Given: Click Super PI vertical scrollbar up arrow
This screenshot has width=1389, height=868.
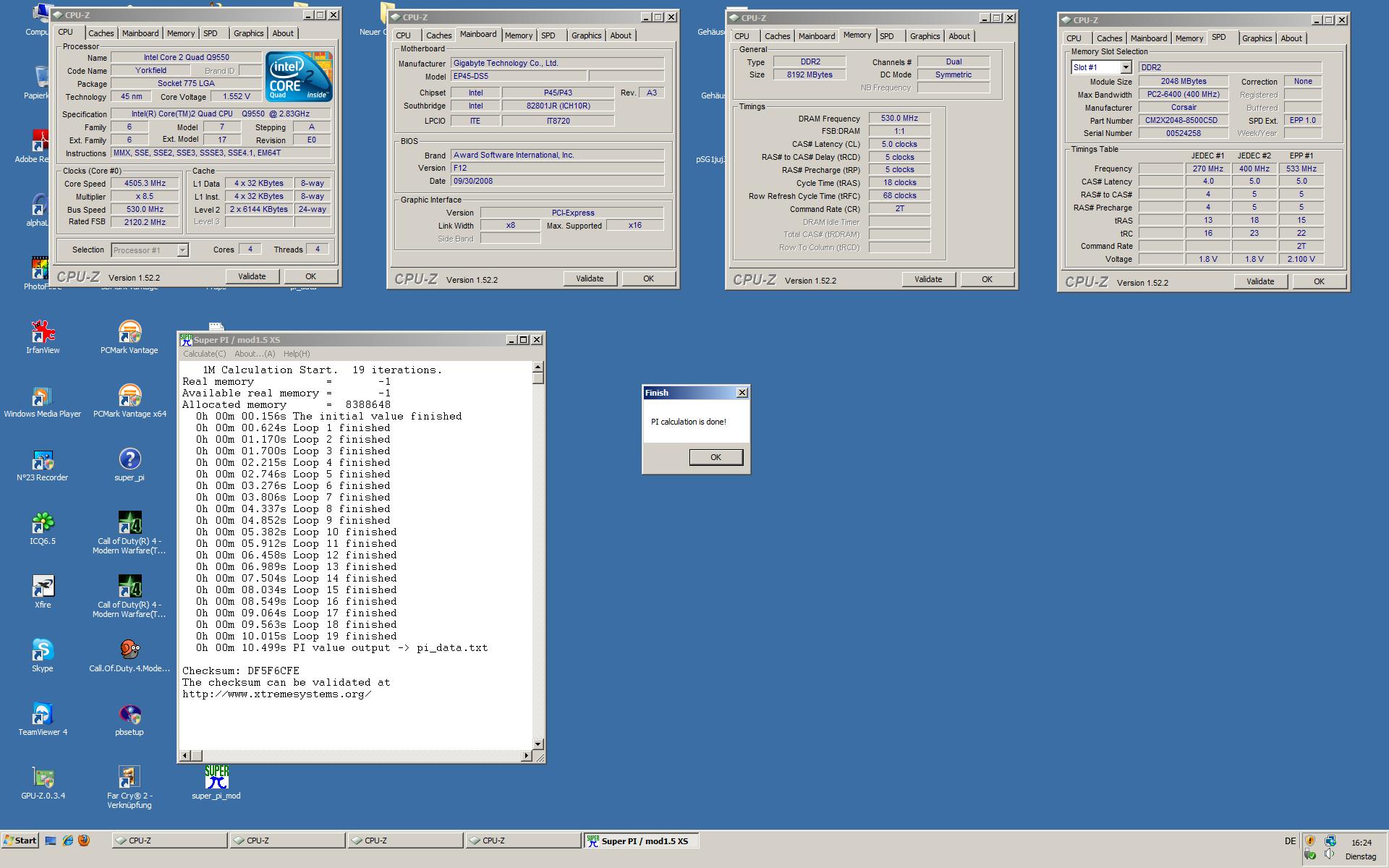Looking at the screenshot, I should coord(538,368).
